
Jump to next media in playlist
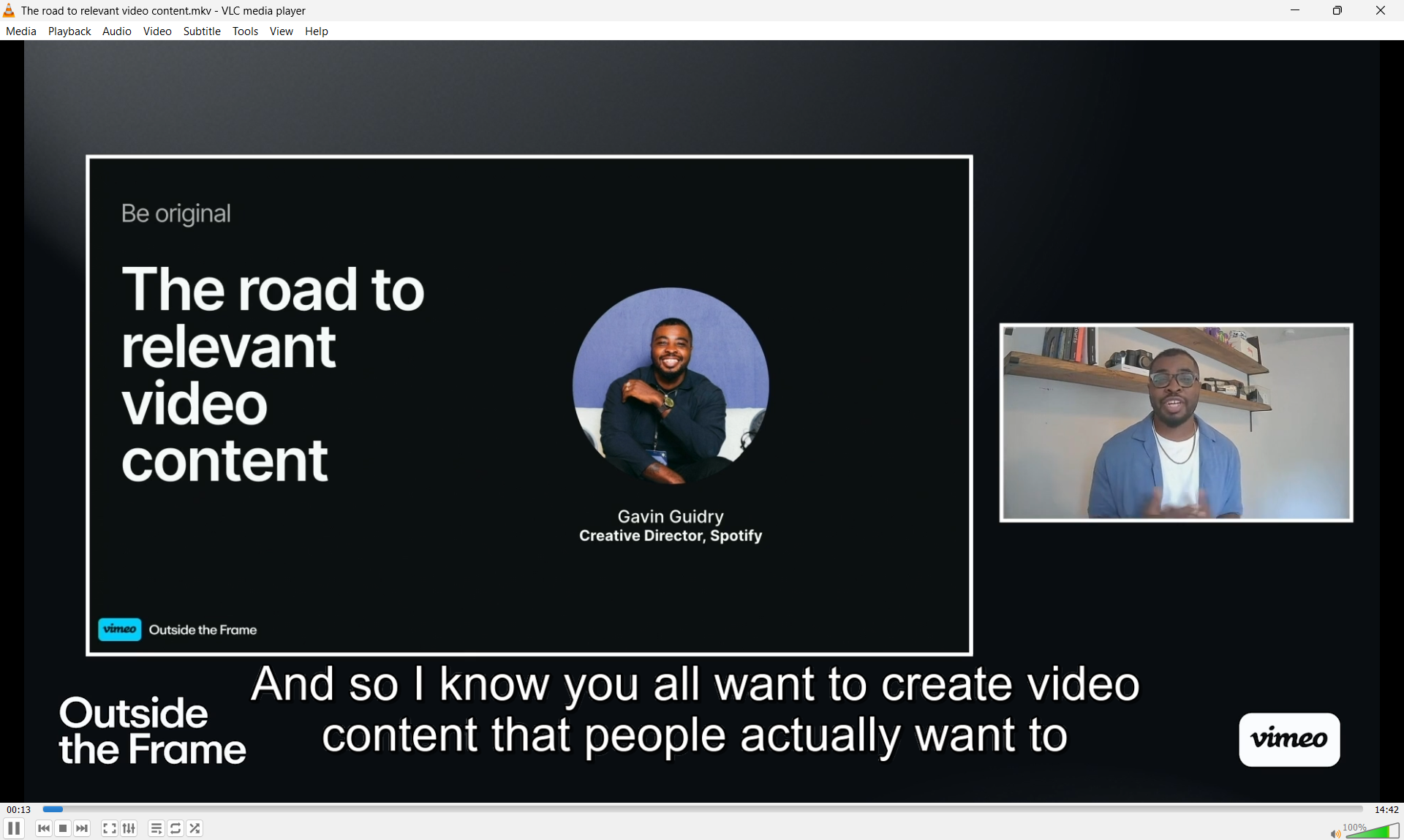point(82,828)
